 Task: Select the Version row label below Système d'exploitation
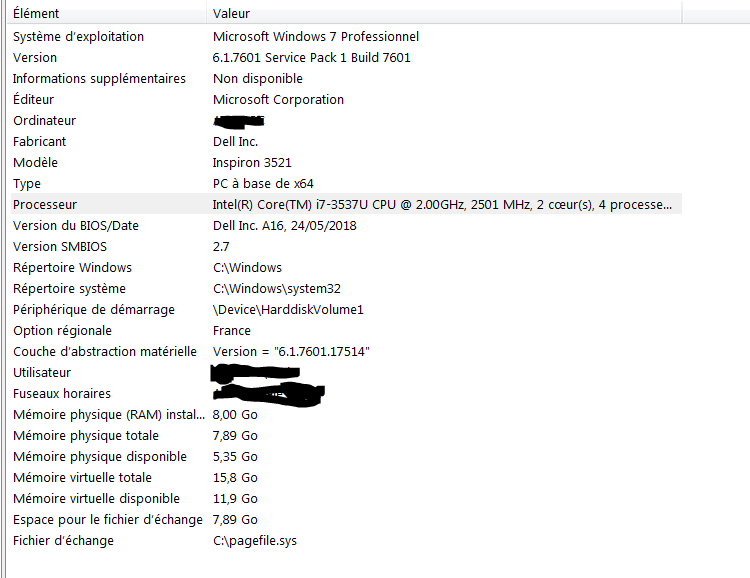35,58
